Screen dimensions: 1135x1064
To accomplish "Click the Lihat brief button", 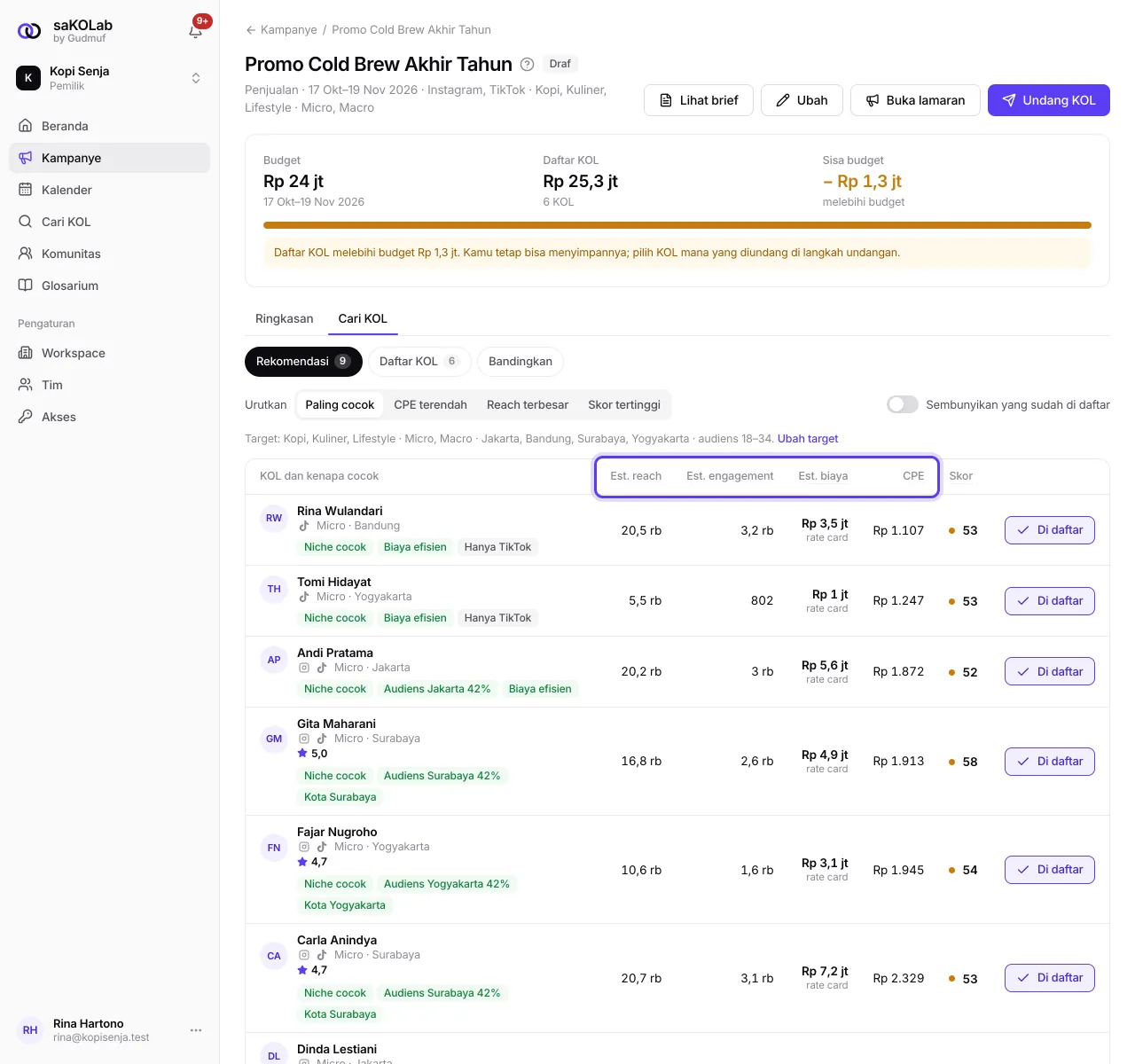I will coord(699,100).
